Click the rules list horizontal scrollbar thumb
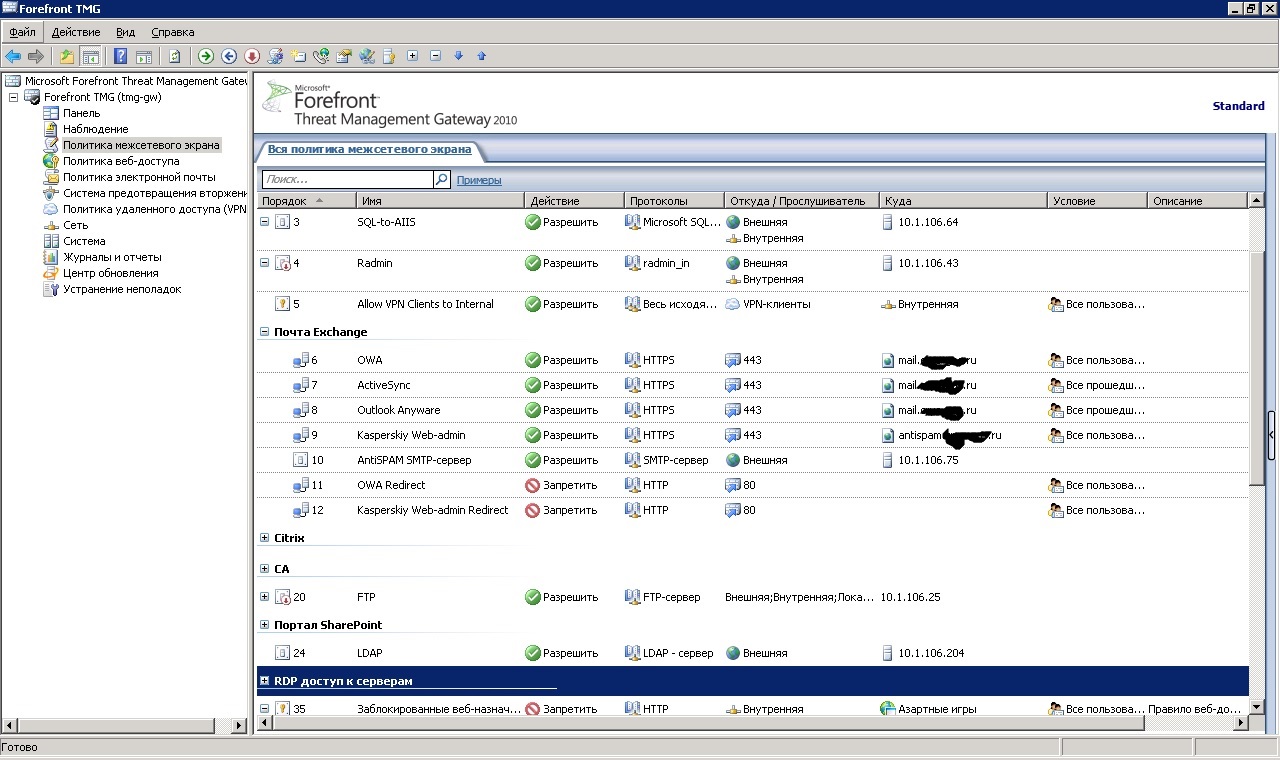Screen dimensions: 1280x760 click(706, 723)
